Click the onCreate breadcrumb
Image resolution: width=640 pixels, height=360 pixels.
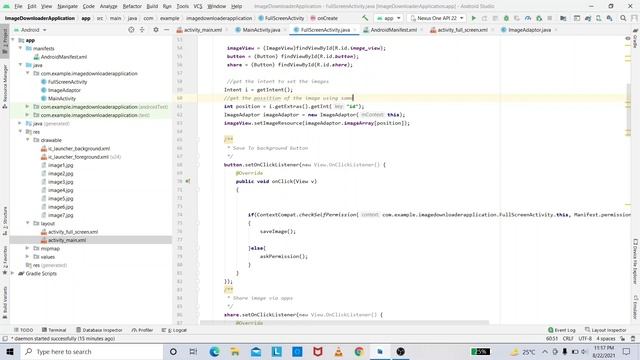[324, 18]
